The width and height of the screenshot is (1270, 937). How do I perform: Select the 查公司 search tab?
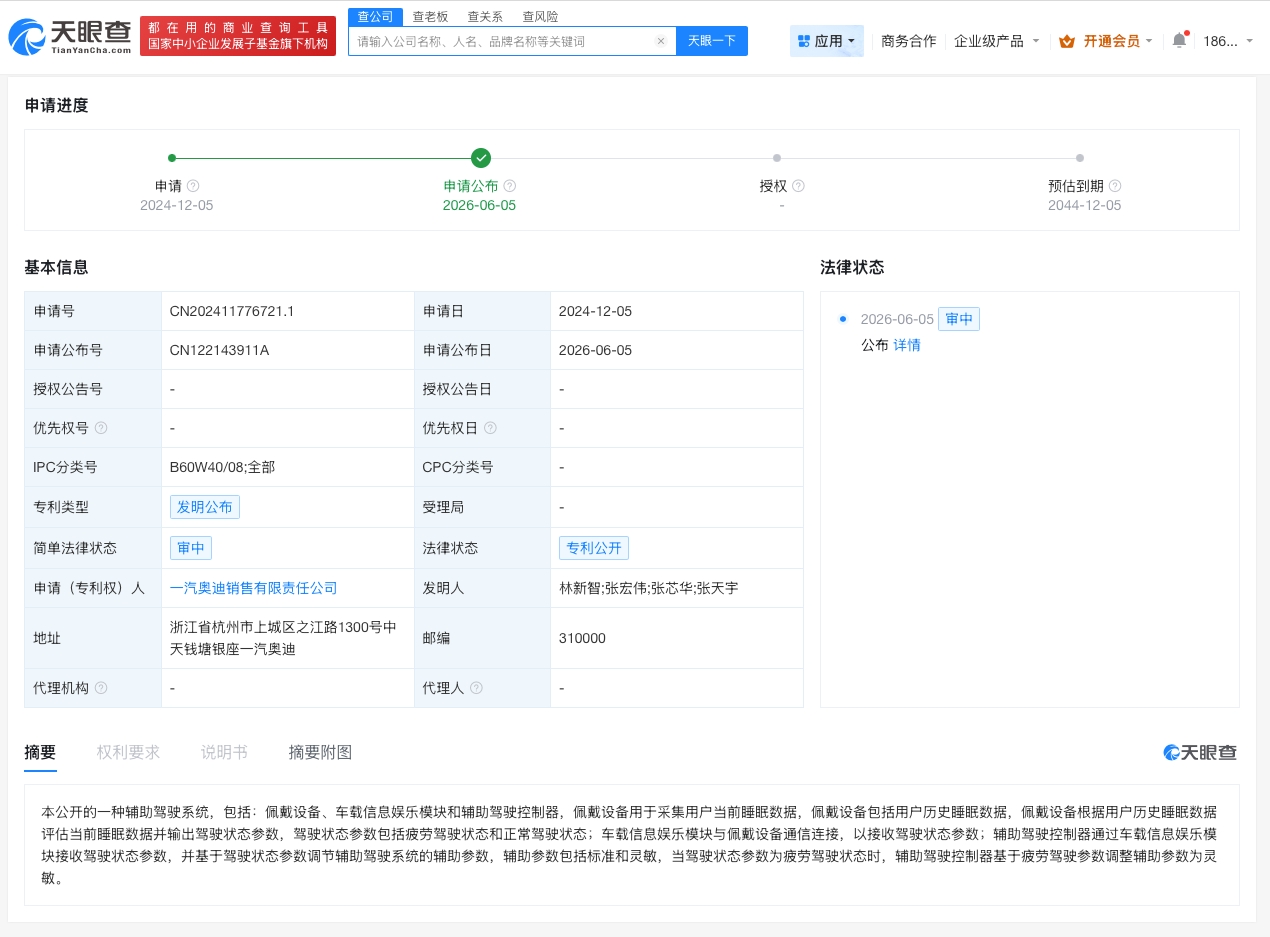tap(376, 16)
